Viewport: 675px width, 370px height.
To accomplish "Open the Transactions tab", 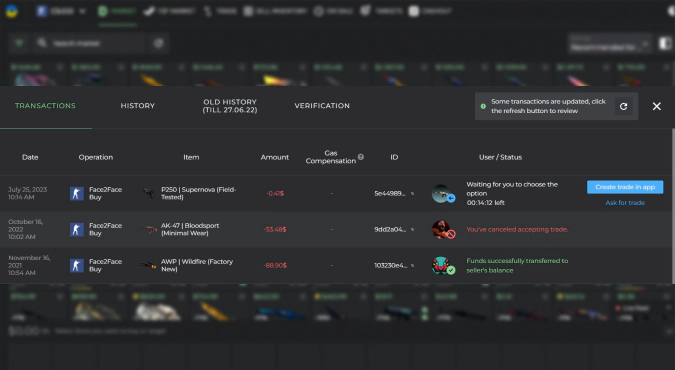I will 45,106.
